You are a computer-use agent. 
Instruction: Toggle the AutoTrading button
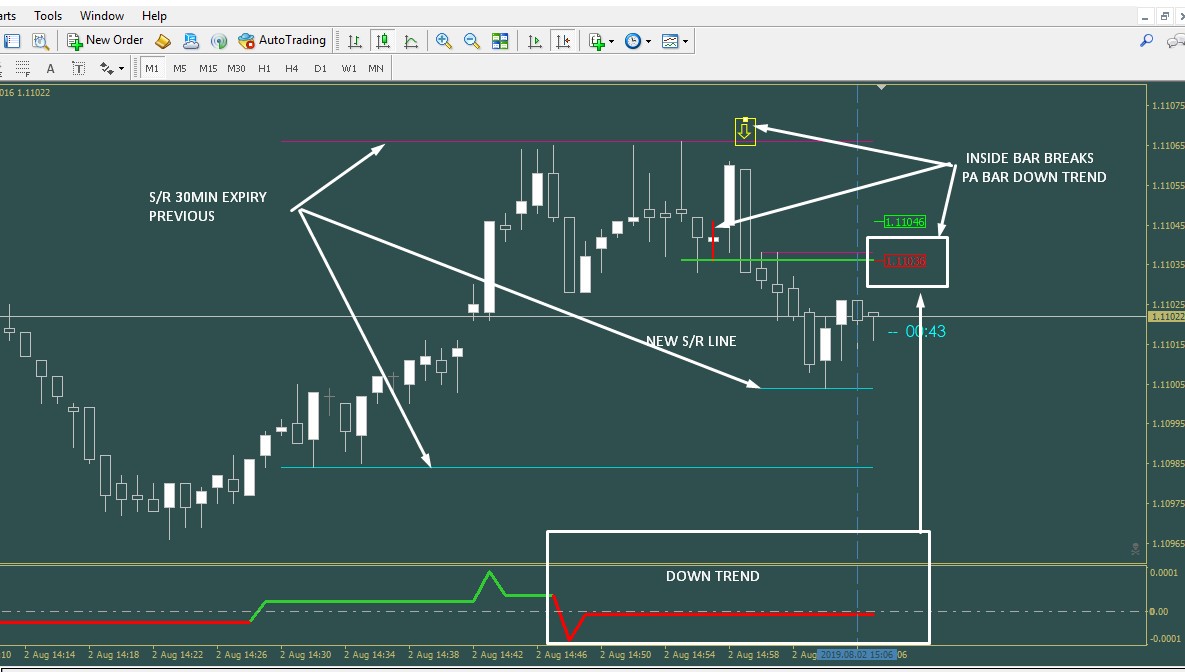pyautogui.click(x=281, y=41)
